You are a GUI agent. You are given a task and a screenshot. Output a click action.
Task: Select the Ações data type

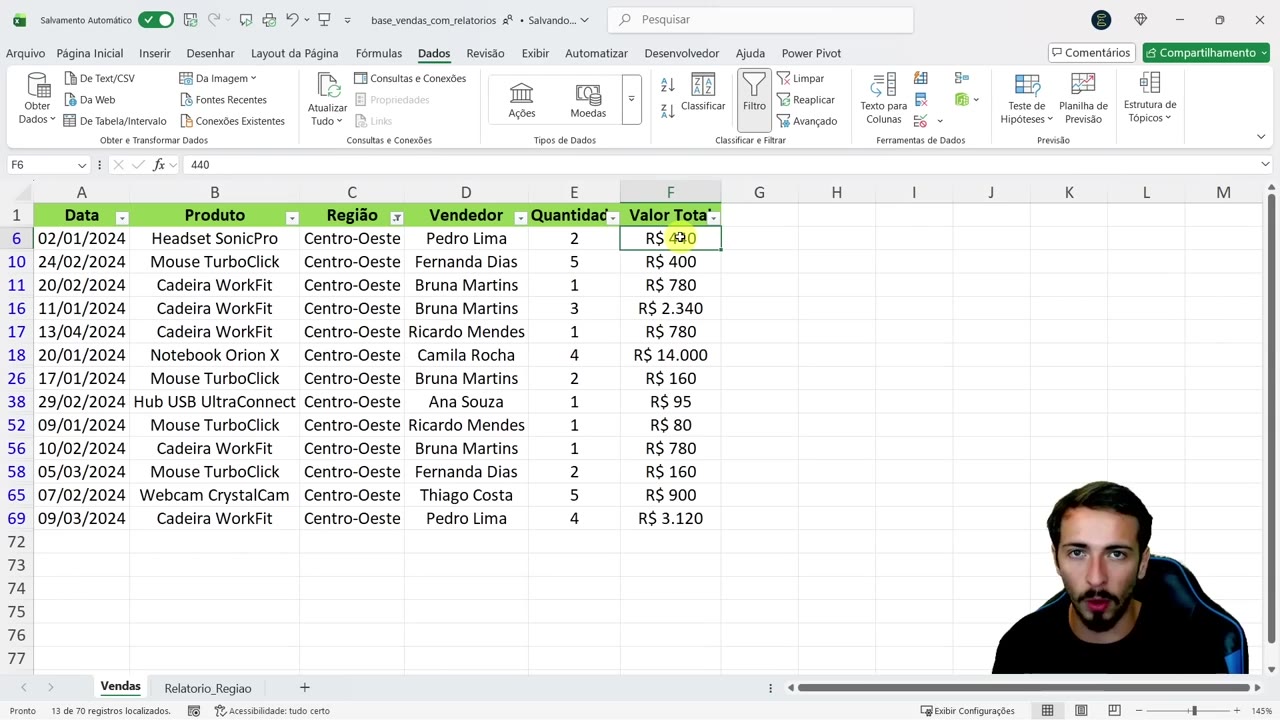[x=522, y=100]
